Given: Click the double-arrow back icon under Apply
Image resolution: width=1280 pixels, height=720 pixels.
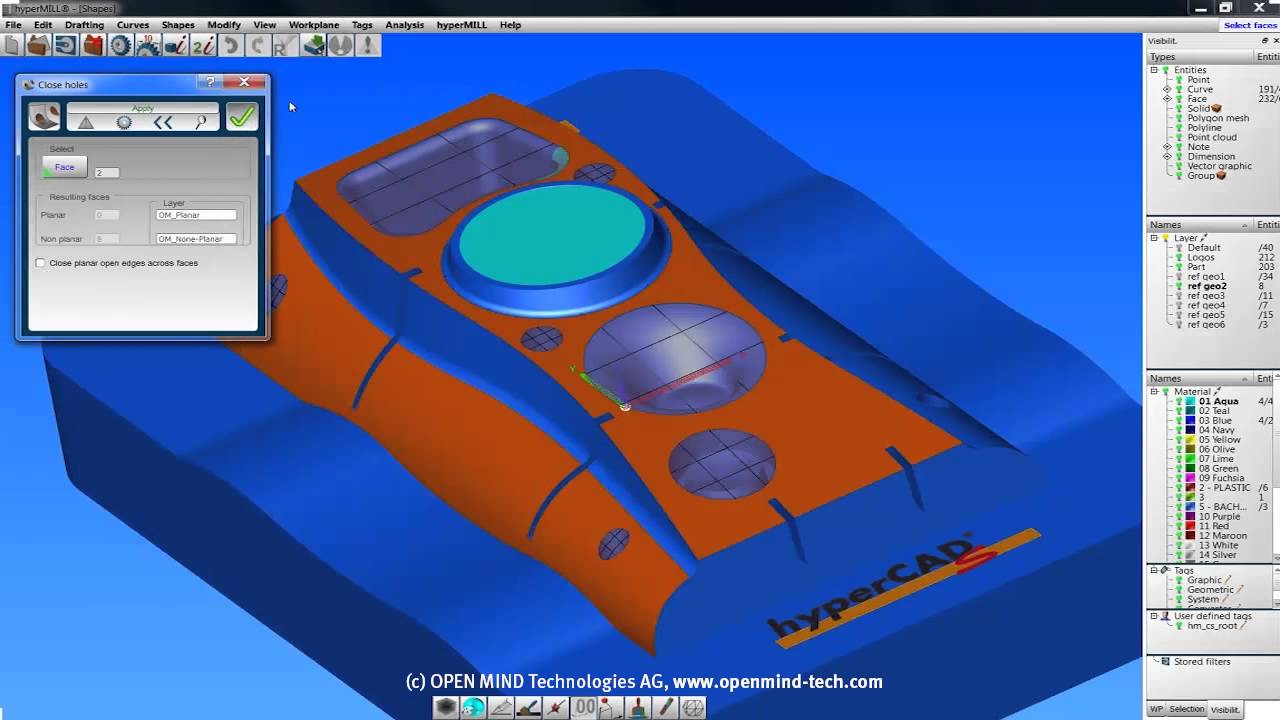Looking at the screenshot, I should coord(163,122).
